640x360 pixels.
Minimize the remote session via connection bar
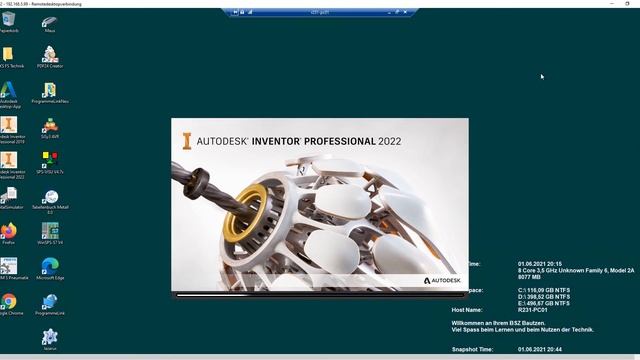point(389,12)
